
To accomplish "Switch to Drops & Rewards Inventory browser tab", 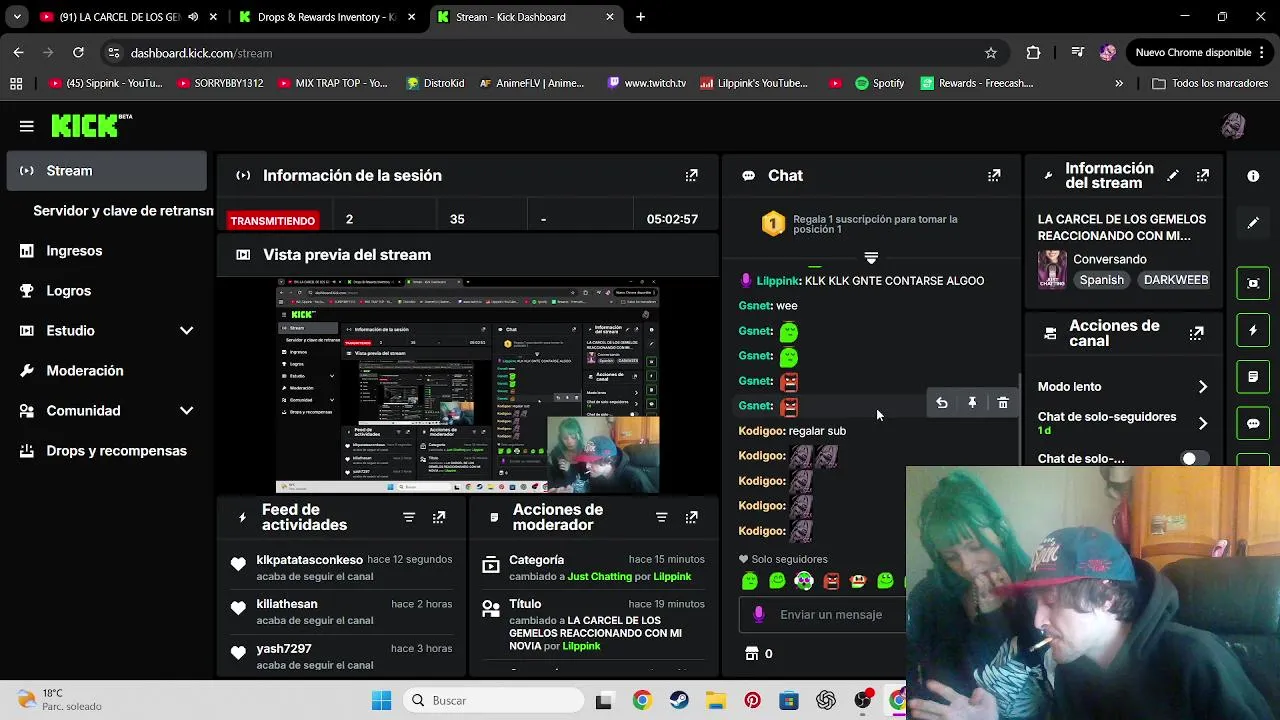I will pyautogui.click(x=327, y=17).
